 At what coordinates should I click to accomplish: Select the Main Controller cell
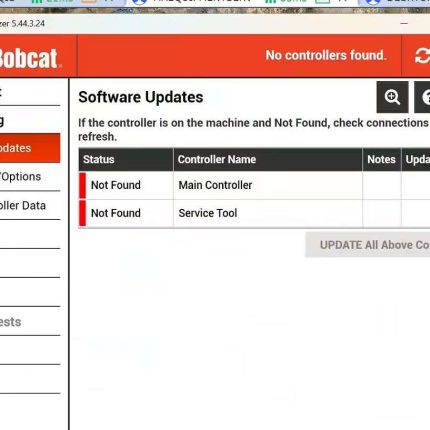(268, 185)
